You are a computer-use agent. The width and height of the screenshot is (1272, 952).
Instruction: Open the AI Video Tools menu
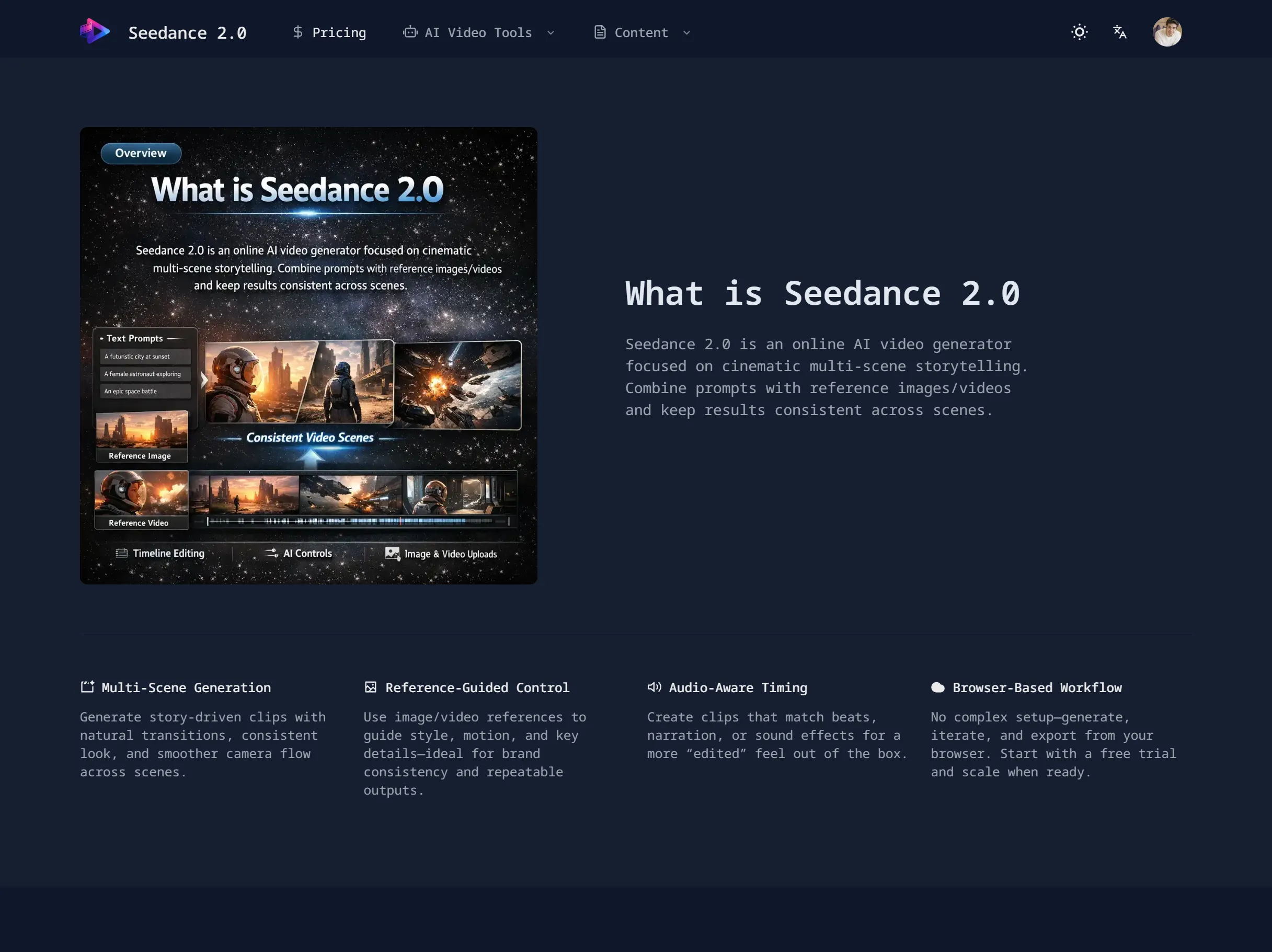tap(478, 33)
